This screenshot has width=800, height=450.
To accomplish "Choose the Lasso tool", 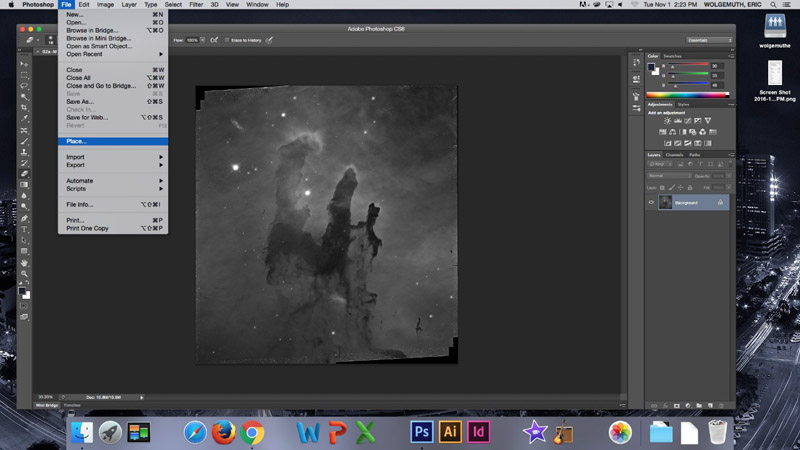I will click(x=24, y=85).
